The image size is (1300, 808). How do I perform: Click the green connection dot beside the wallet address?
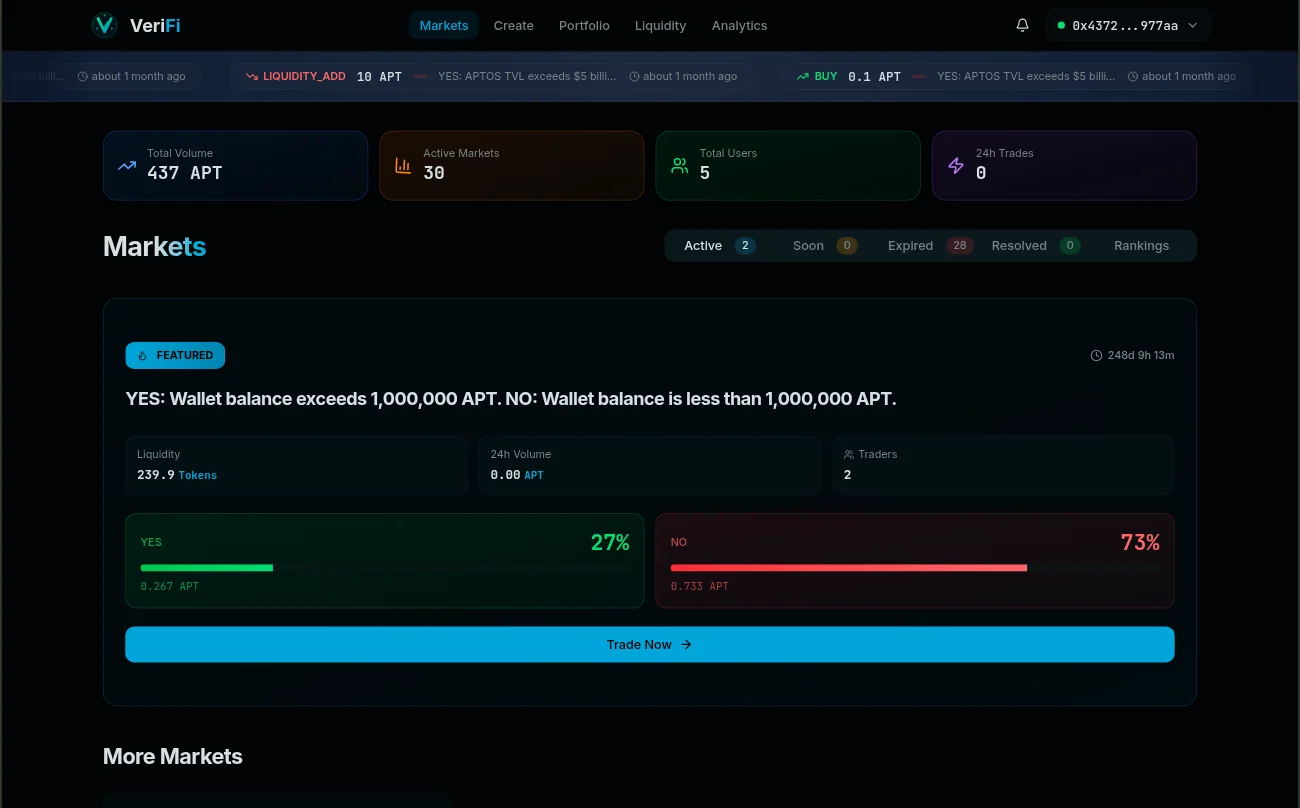point(1059,24)
